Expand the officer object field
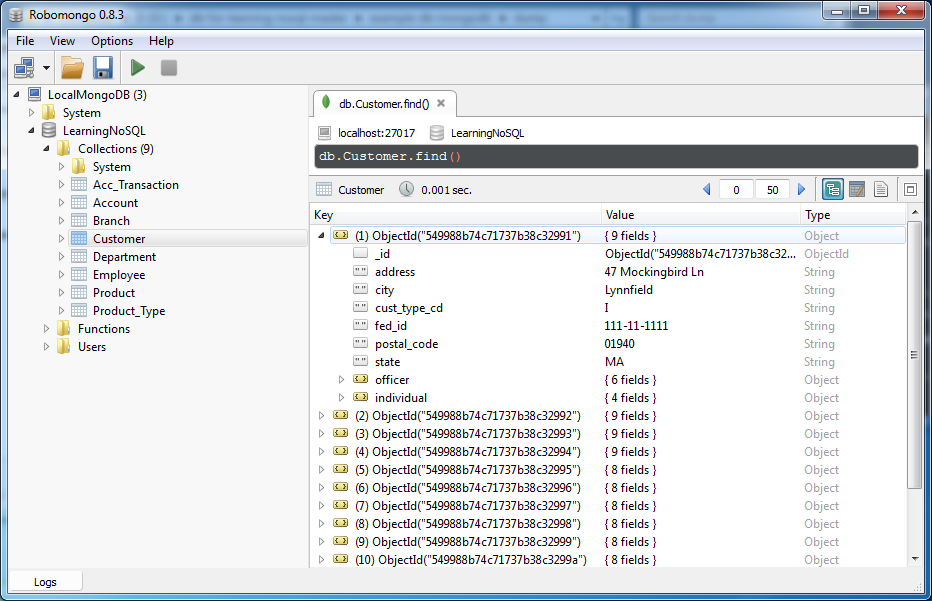Image resolution: width=932 pixels, height=601 pixels. coord(341,379)
